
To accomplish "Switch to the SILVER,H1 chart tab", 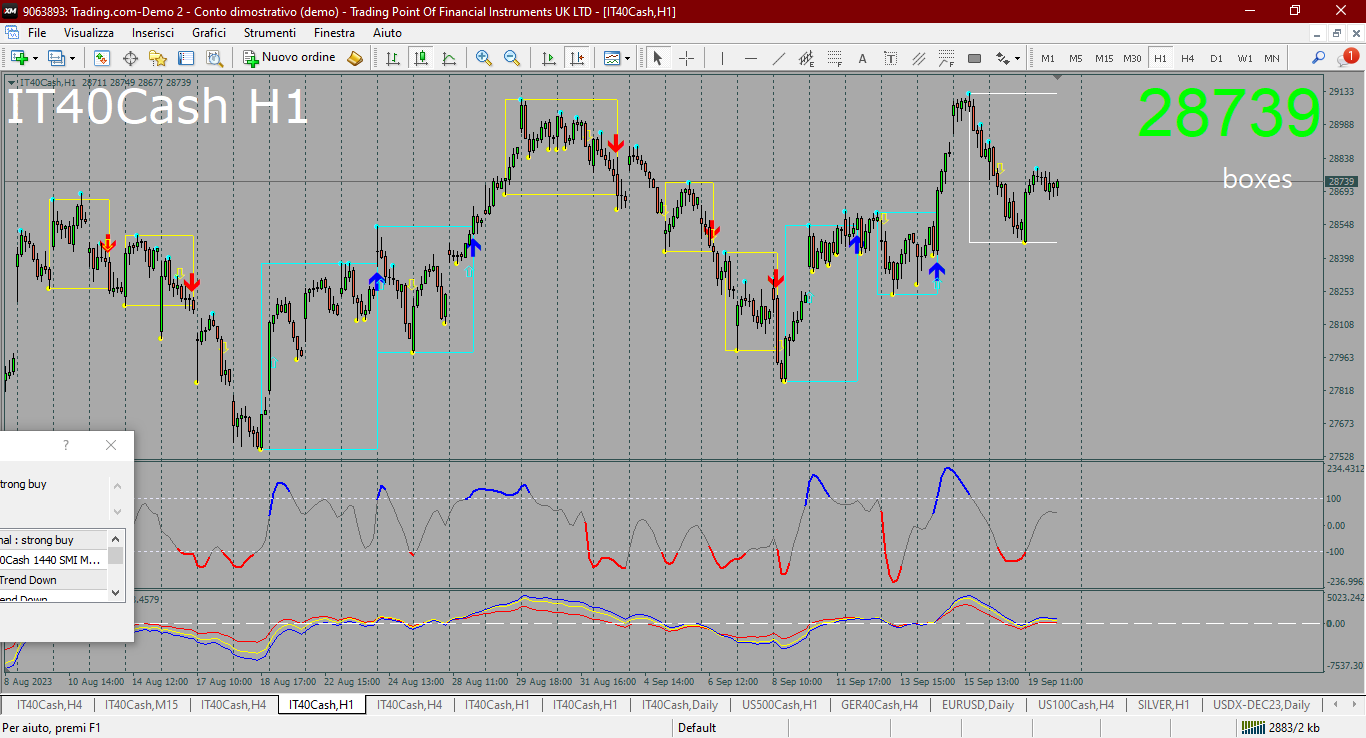I will (x=1163, y=705).
